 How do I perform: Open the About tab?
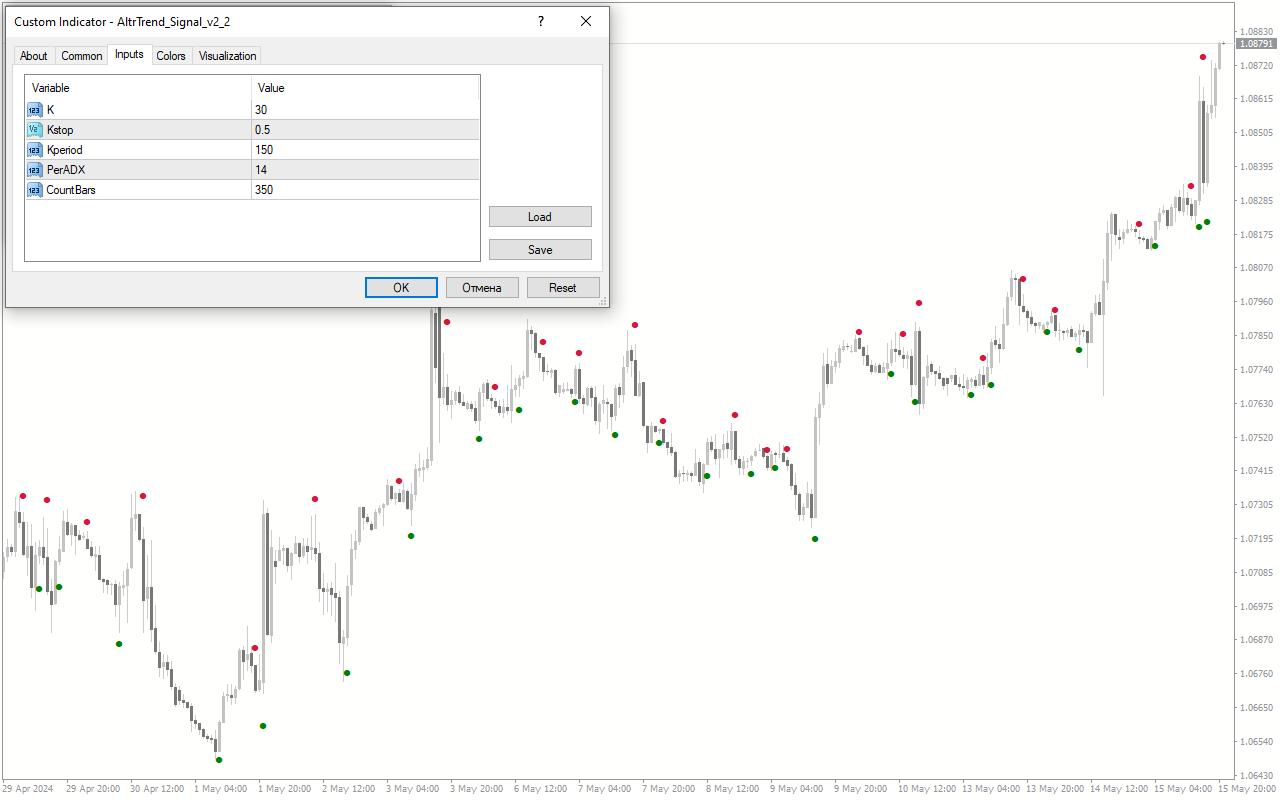34,56
